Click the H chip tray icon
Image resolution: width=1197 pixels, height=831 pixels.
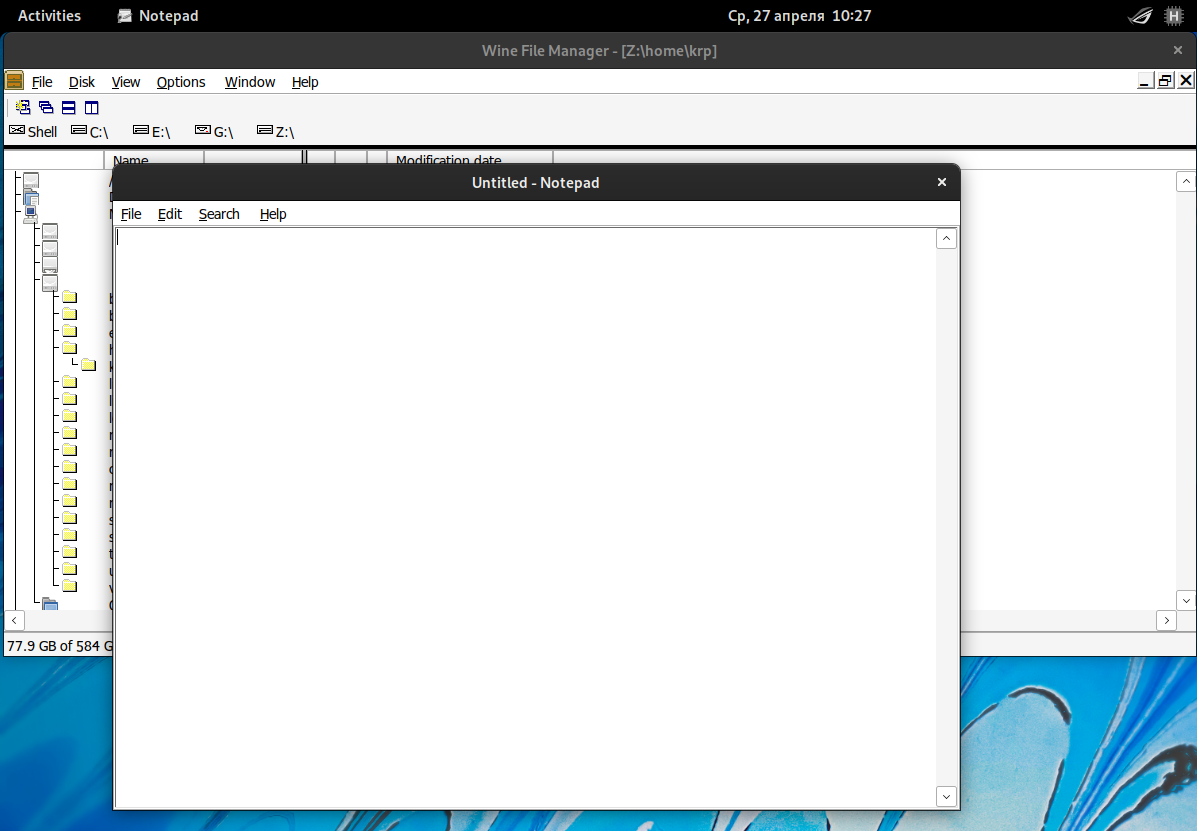(1173, 16)
